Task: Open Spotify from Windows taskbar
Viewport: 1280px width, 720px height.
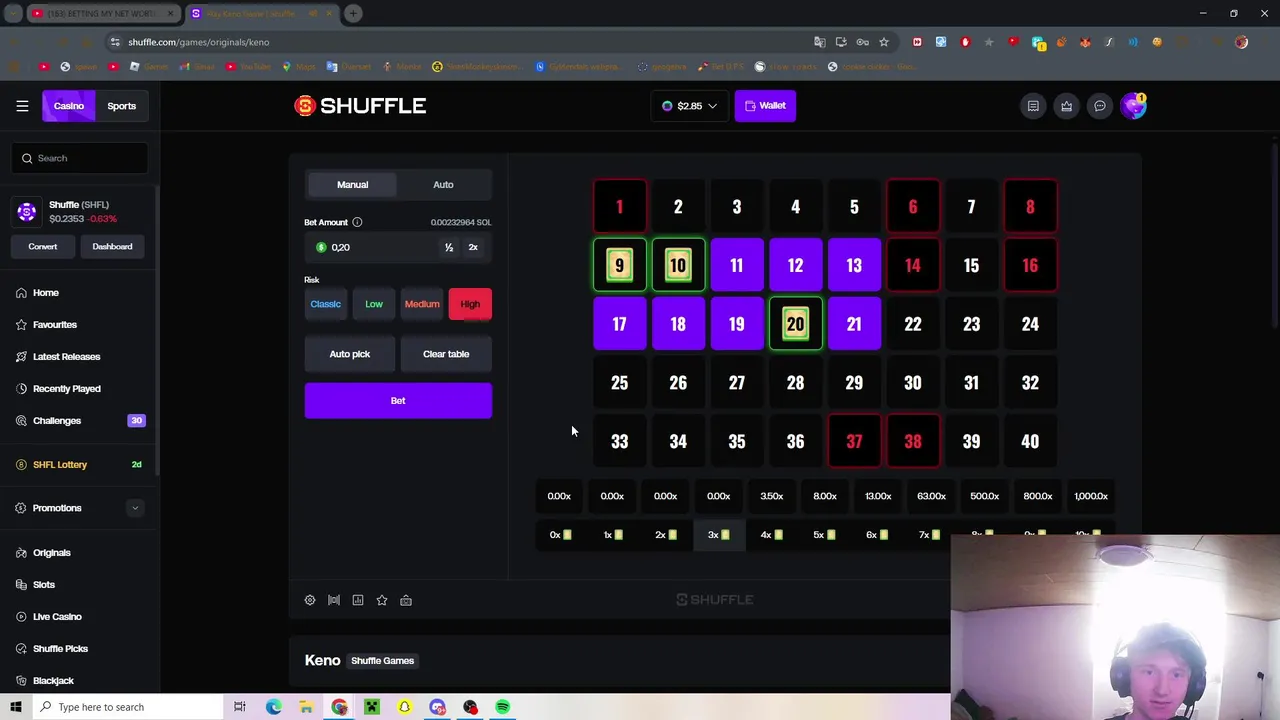Action: pyautogui.click(x=503, y=707)
